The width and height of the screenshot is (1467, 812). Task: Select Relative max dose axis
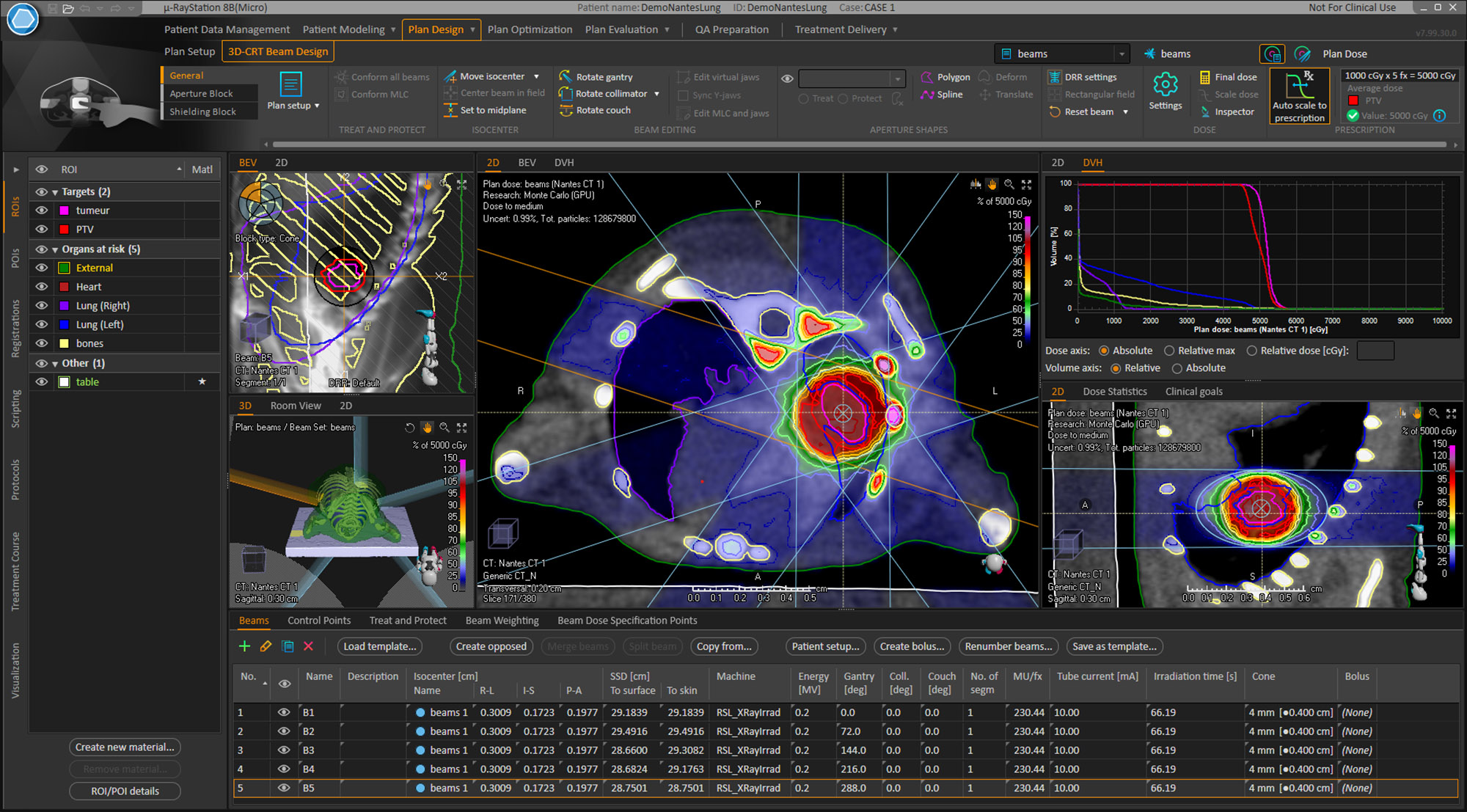[x=1170, y=351]
